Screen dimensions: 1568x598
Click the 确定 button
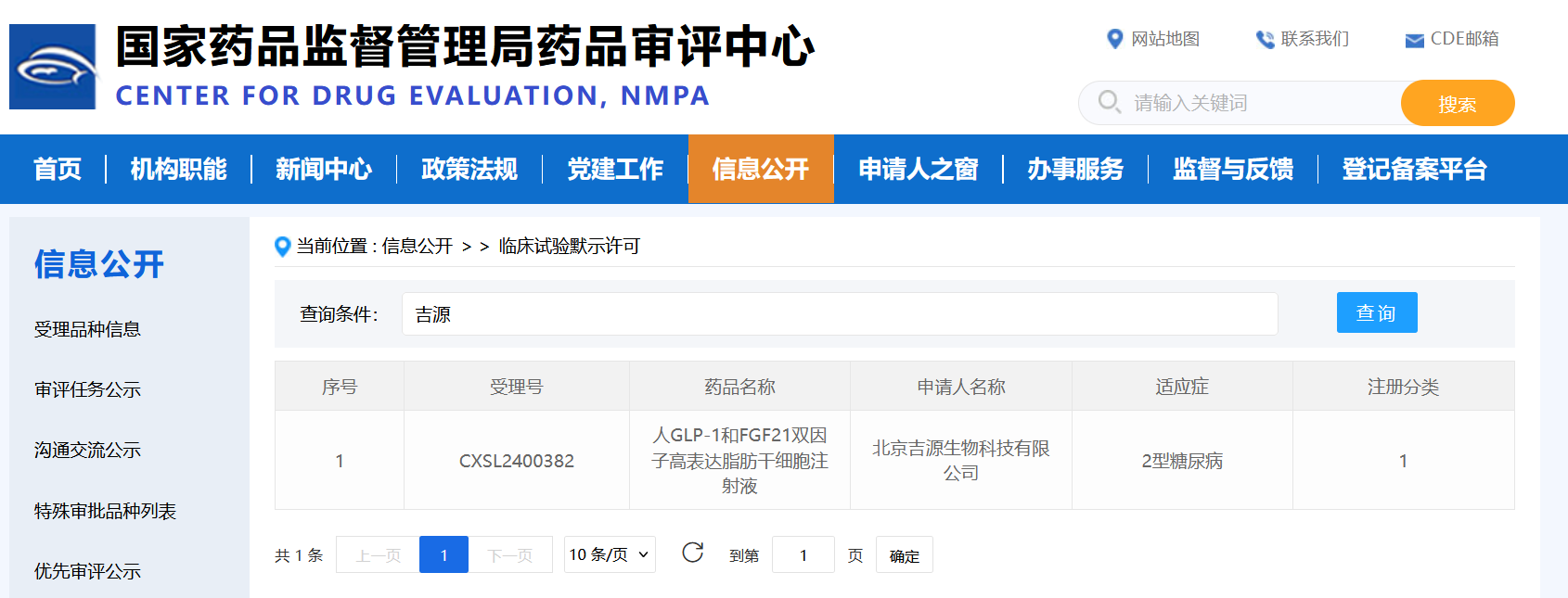pyautogui.click(x=905, y=554)
